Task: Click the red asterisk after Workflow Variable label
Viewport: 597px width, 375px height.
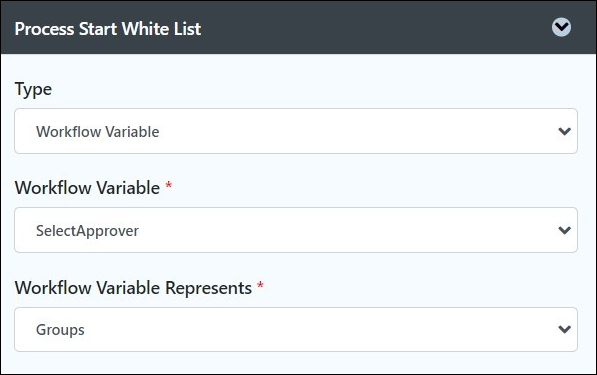Action: click(x=168, y=185)
